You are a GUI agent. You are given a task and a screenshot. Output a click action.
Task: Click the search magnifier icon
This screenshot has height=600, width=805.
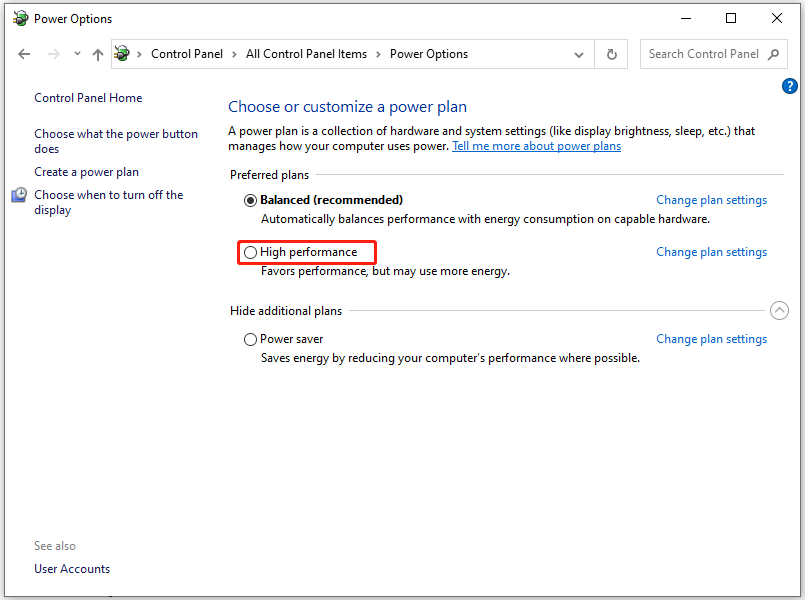coord(773,54)
